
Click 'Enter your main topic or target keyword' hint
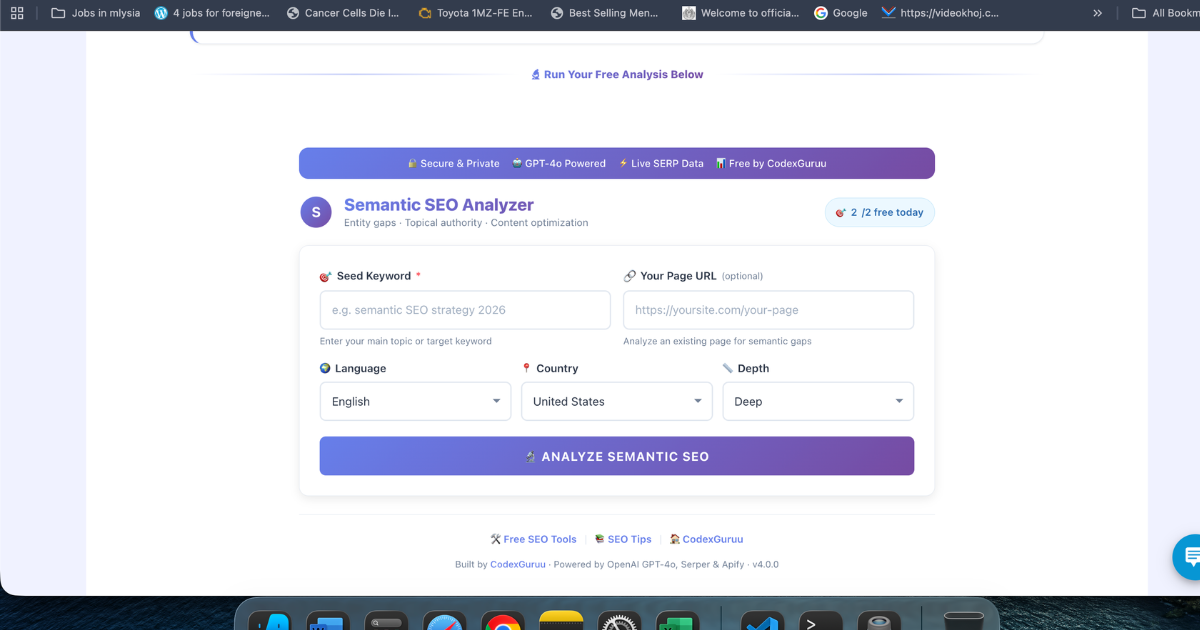click(x=406, y=341)
